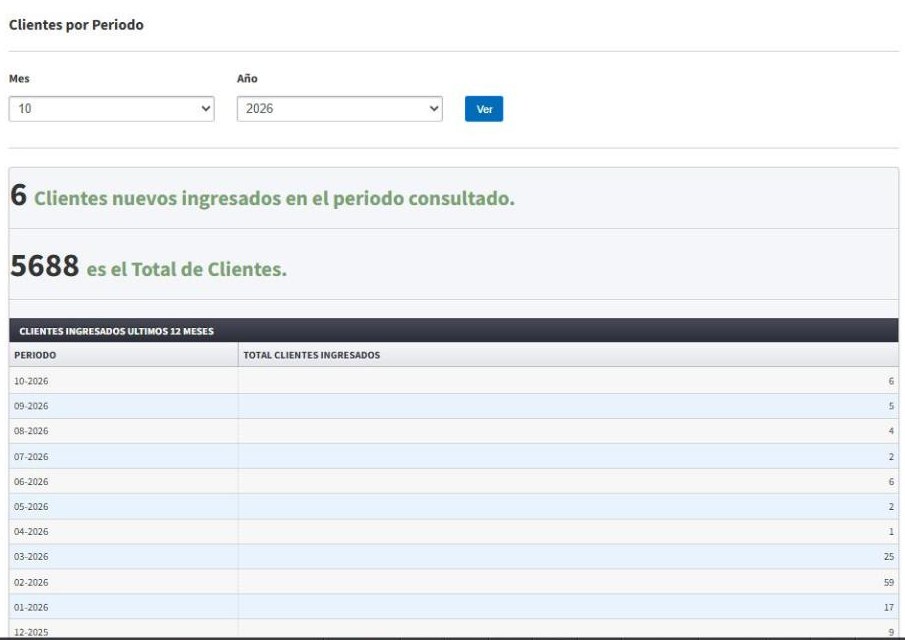Click the value 6 in 06-2026 row
905x640 pixels.
pos(891,481)
